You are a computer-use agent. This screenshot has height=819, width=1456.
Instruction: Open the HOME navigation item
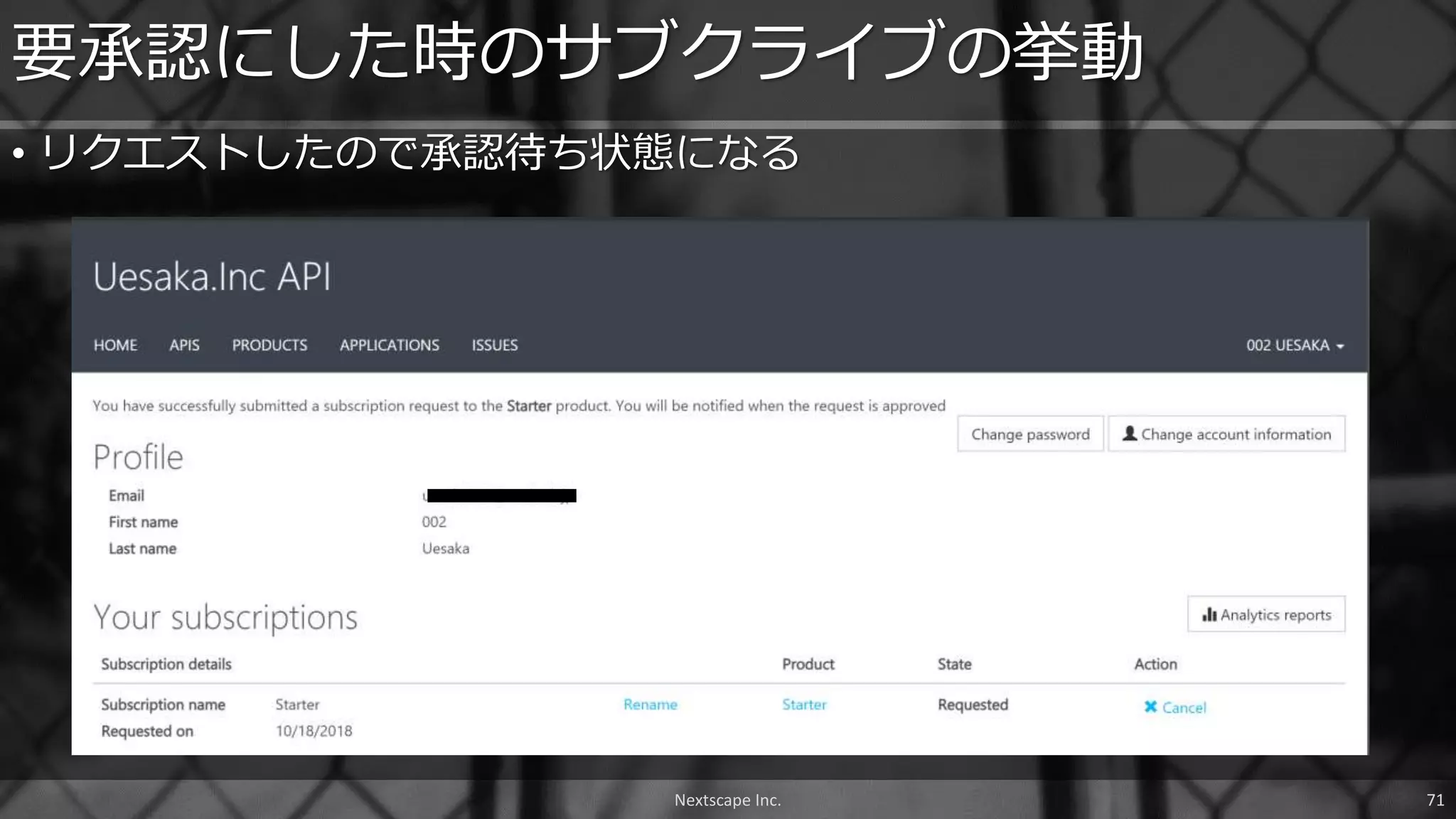coord(115,346)
